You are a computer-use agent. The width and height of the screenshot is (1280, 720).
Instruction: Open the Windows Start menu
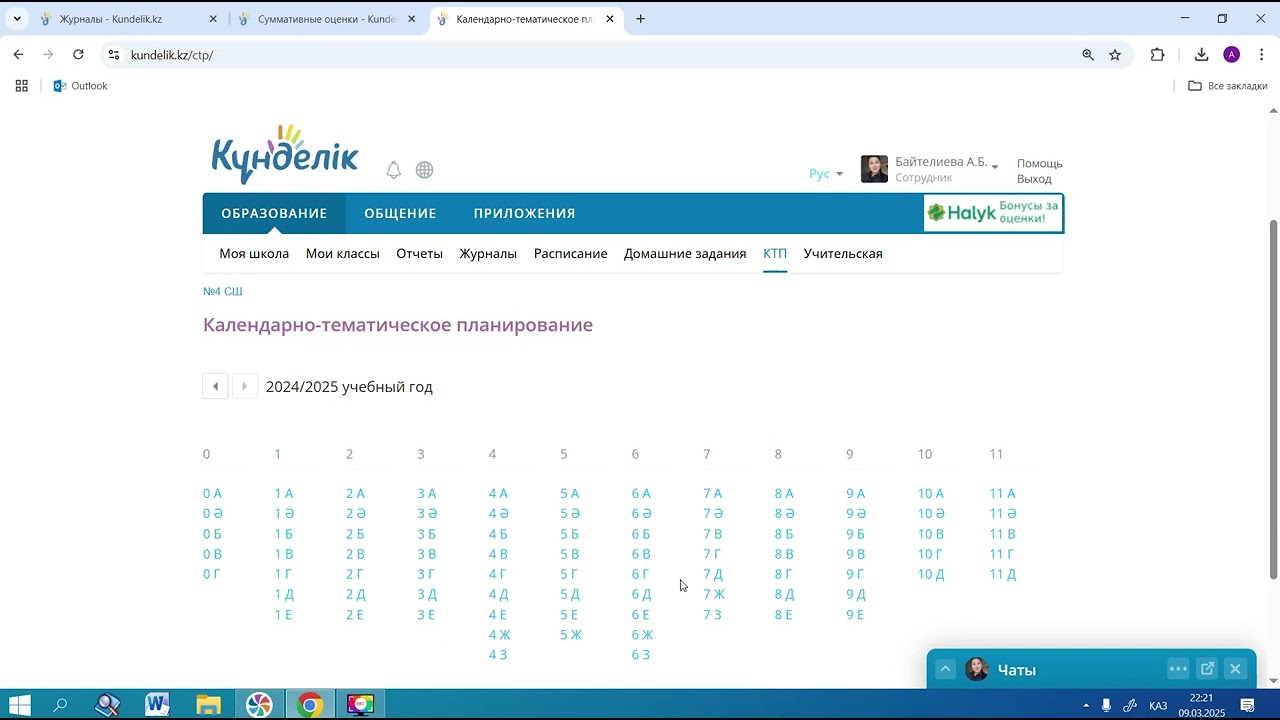tap(19, 705)
